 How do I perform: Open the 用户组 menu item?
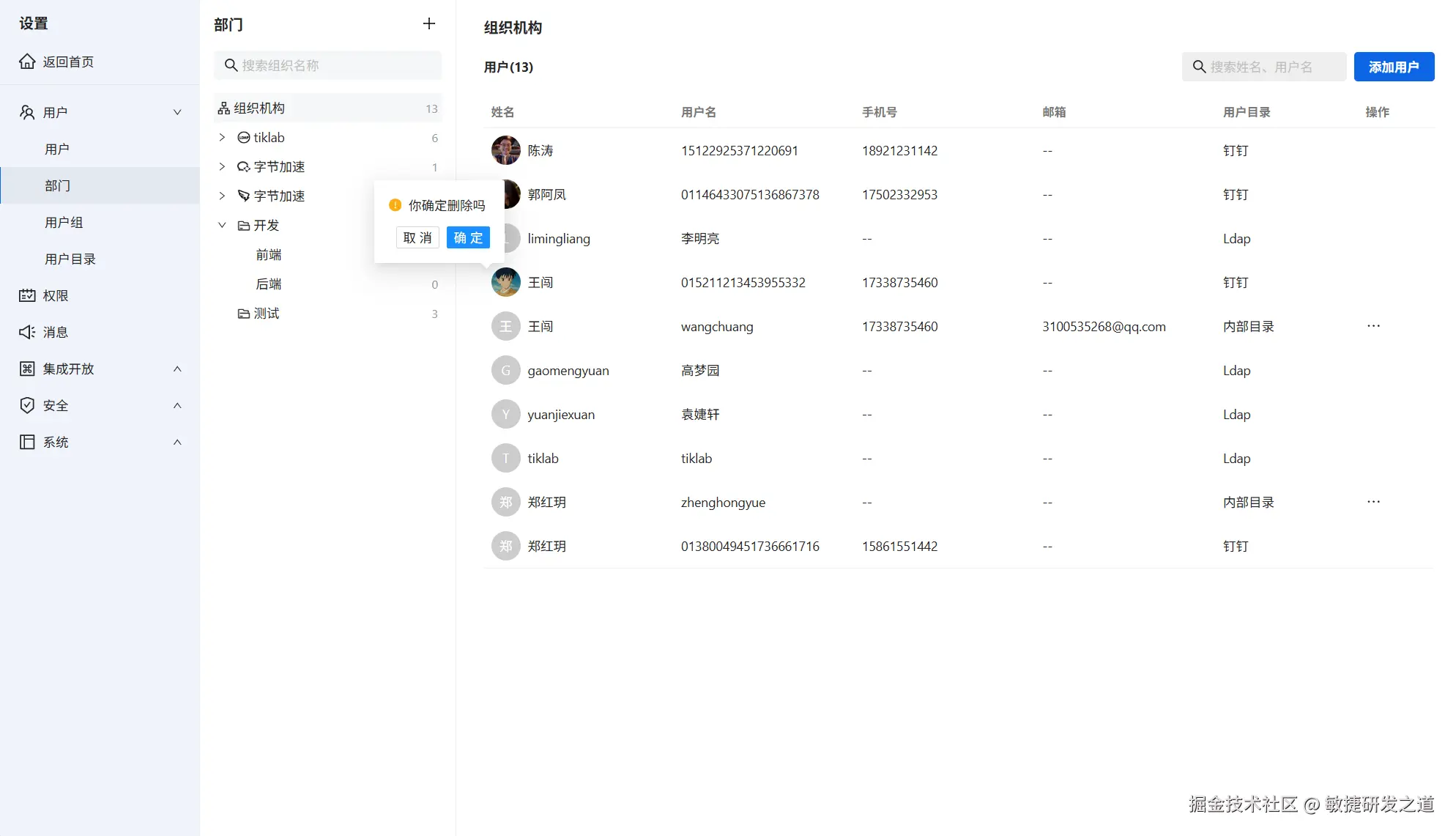(64, 222)
